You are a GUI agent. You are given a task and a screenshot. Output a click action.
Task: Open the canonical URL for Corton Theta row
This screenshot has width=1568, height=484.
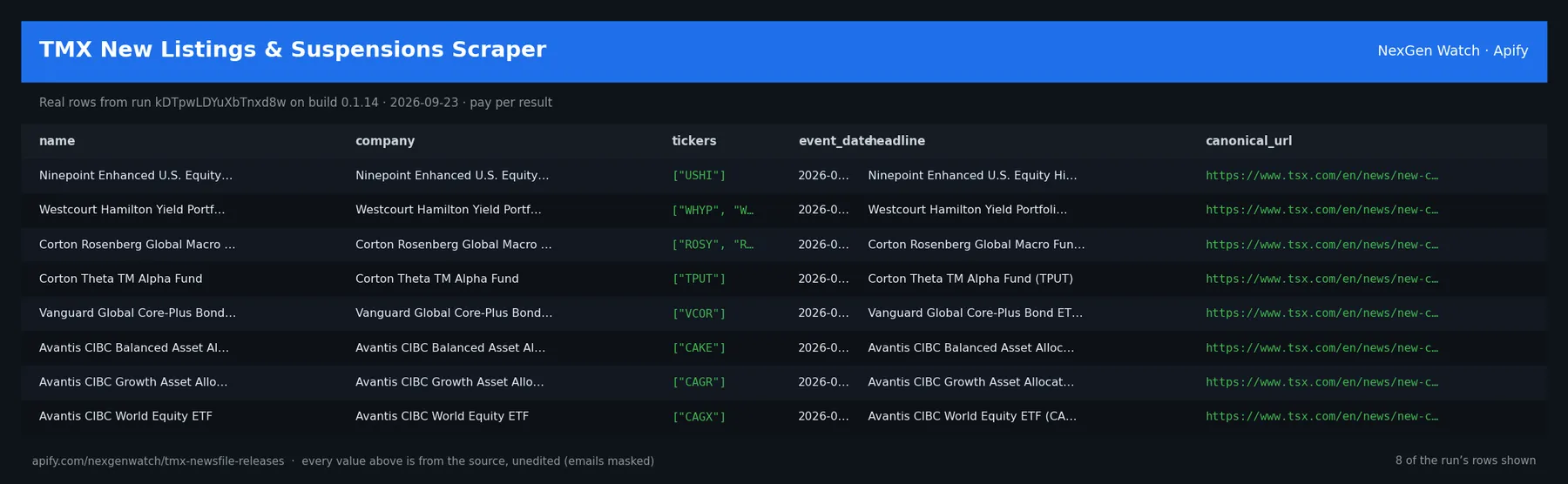tap(1321, 279)
